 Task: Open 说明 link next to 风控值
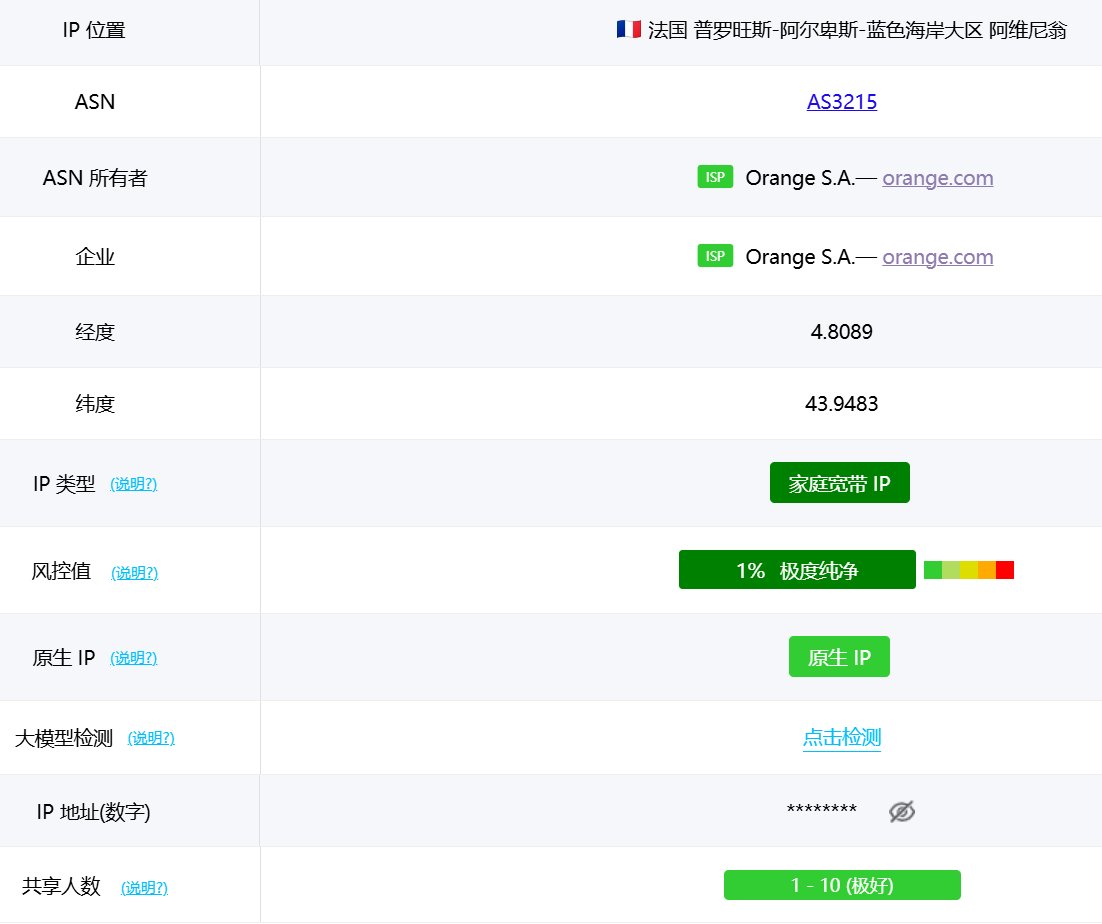point(134,573)
